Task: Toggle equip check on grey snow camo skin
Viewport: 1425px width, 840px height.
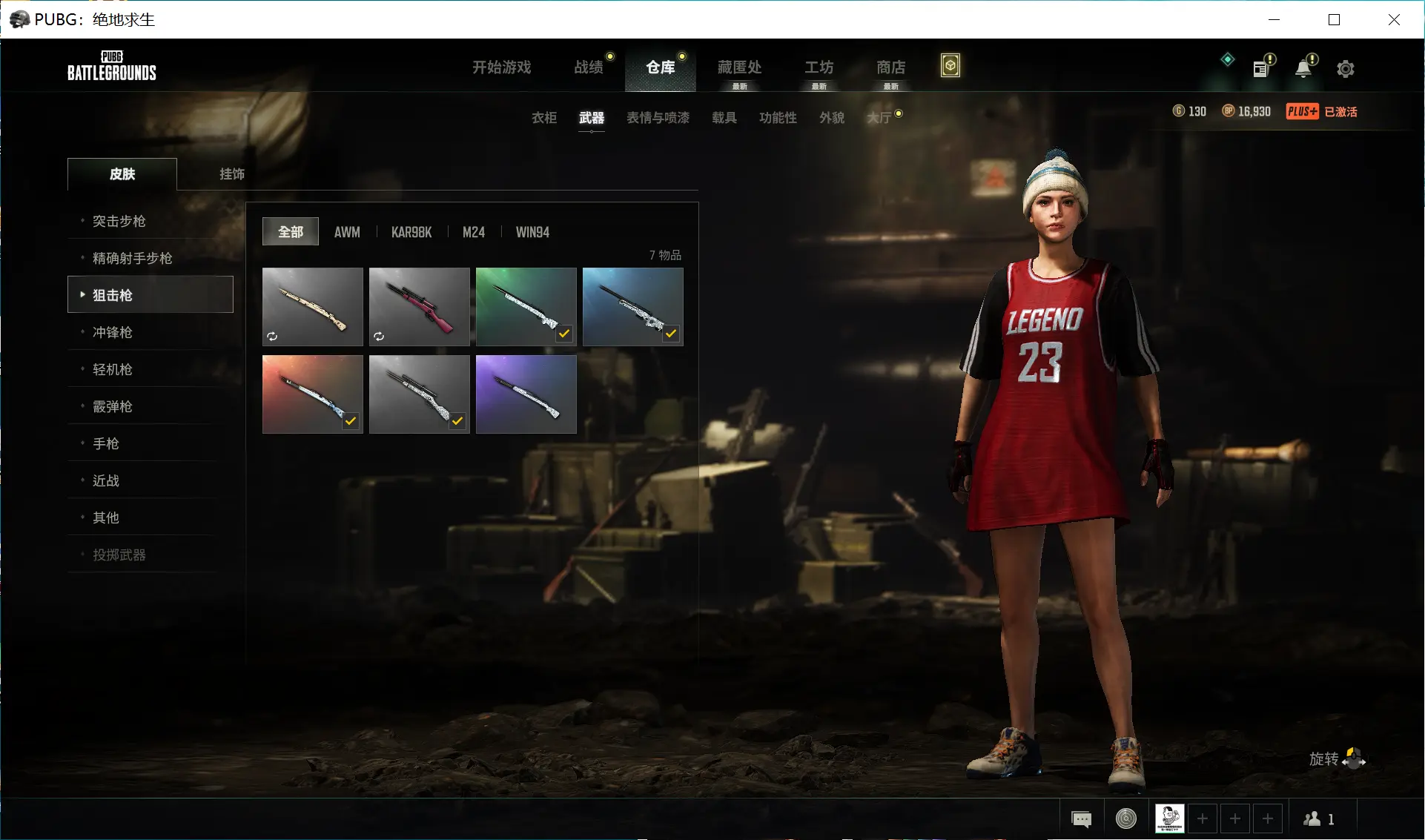Action: [457, 421]
